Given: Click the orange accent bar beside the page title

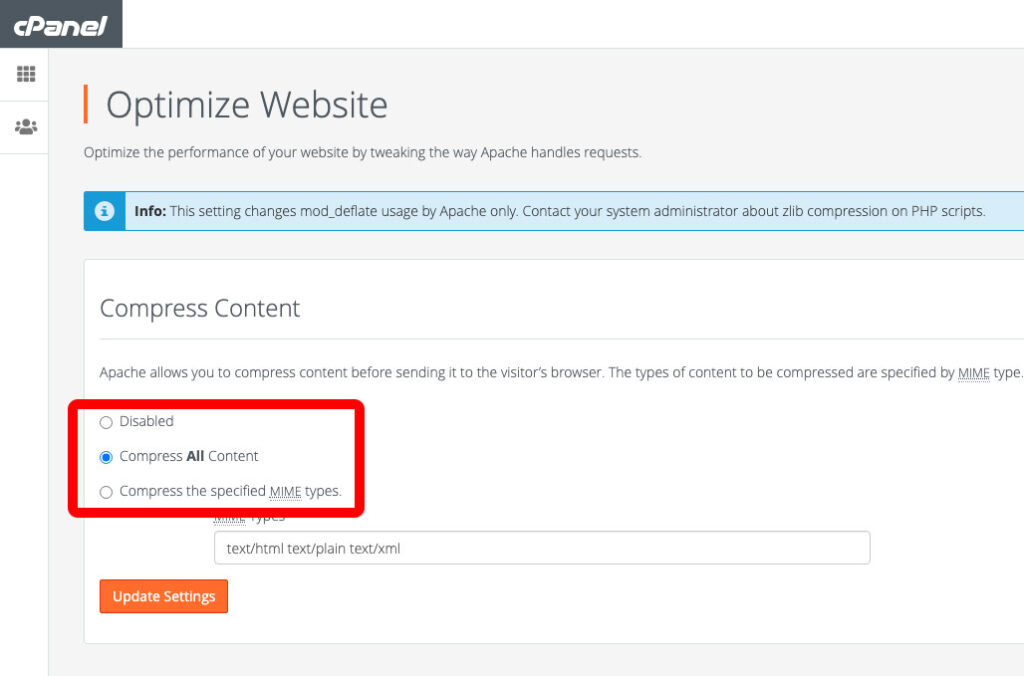Looking at the screenshot, I should tap(86, 103).
